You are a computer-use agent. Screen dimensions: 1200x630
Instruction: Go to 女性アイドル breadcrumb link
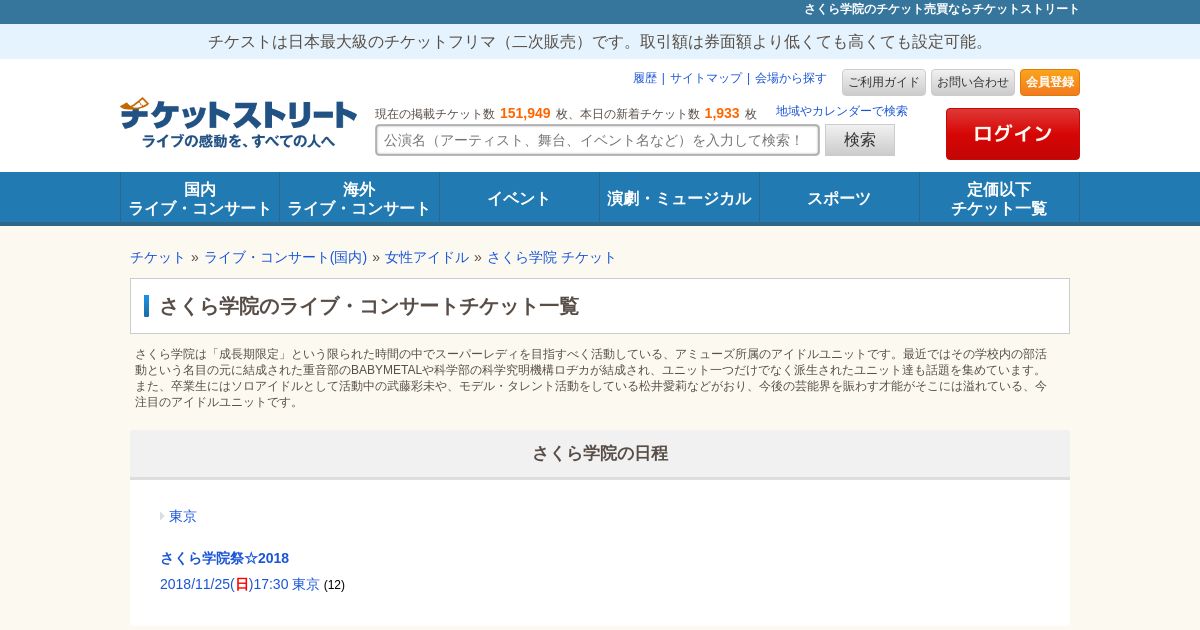427,257
